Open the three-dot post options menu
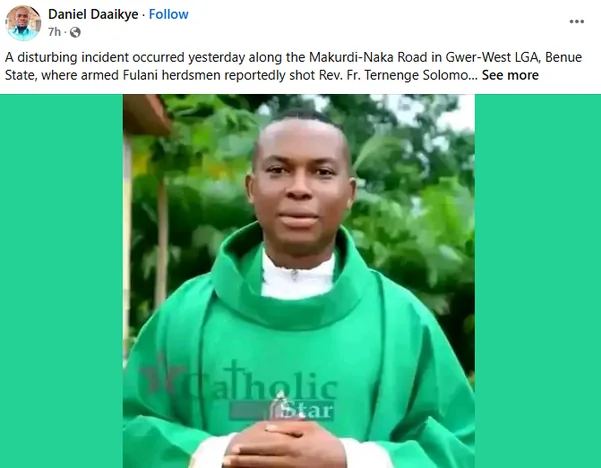 coord(576,21)
